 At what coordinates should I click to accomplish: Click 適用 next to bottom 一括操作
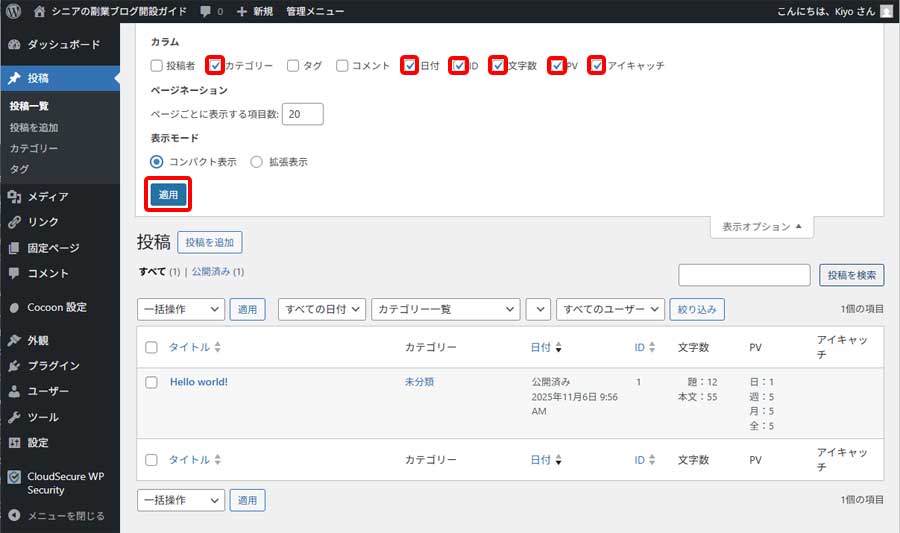point(247,500)
